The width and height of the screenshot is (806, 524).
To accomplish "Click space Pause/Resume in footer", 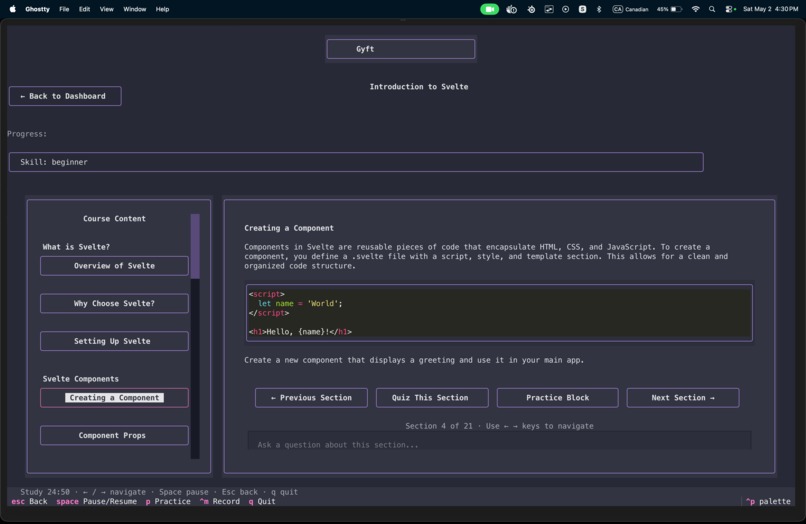I will tap(97, 501).
